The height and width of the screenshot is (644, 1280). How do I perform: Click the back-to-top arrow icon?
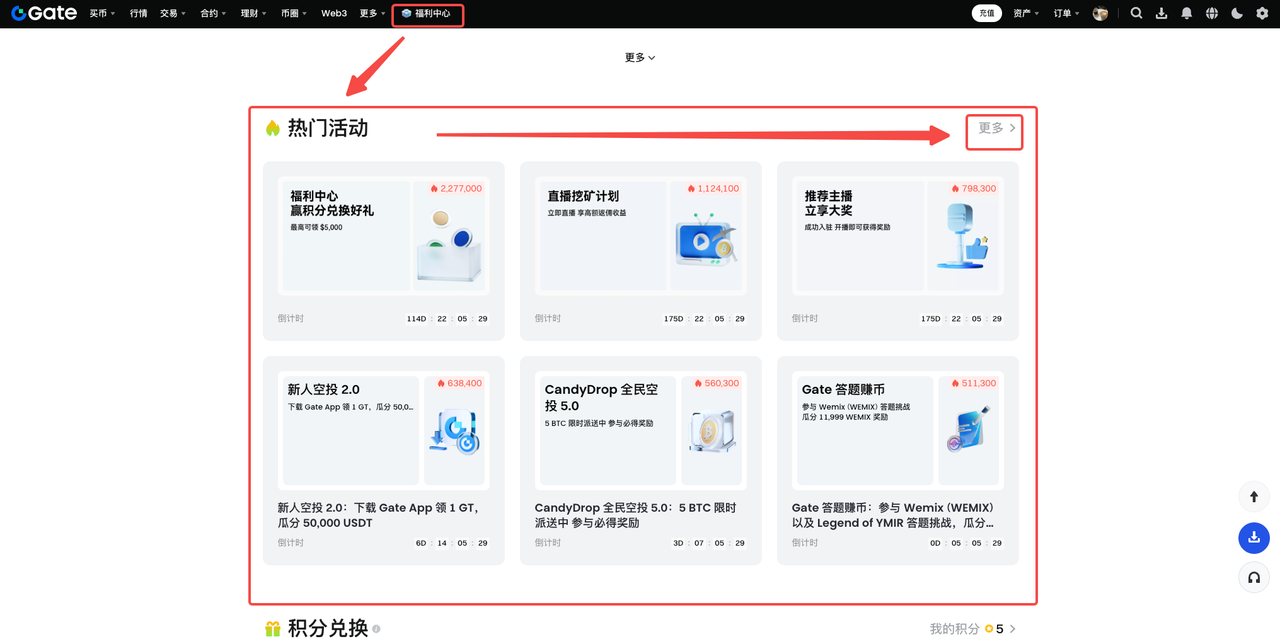pos(1253,496)
